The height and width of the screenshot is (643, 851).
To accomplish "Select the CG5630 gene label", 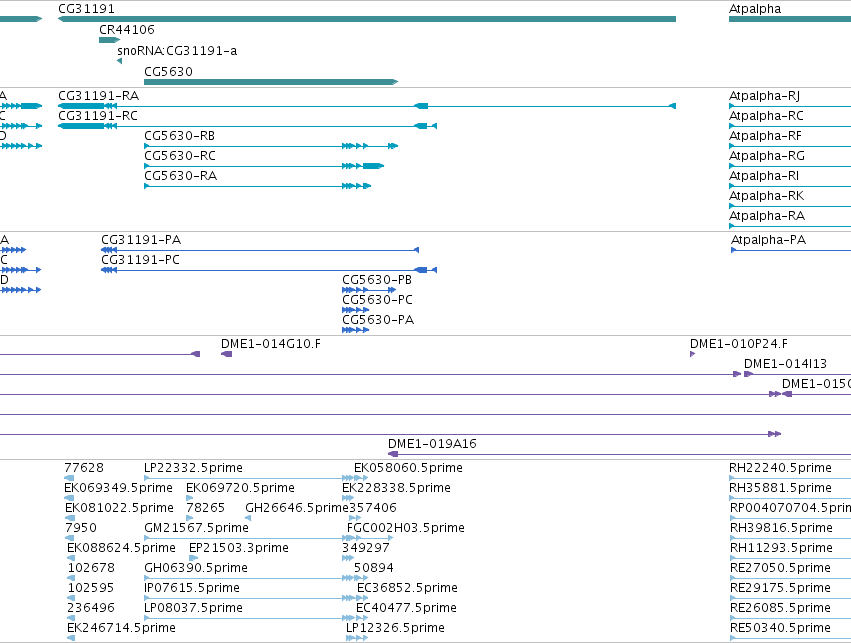I will click(168, 72).
